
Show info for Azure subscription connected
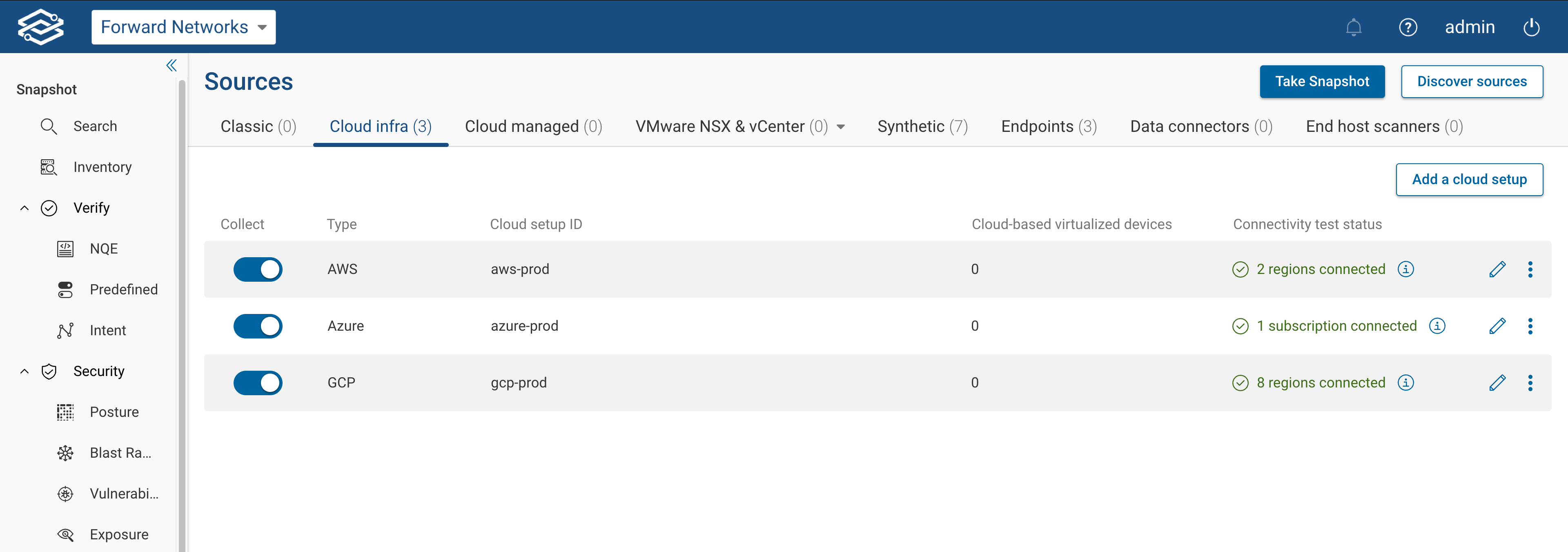pos(1437,326)
